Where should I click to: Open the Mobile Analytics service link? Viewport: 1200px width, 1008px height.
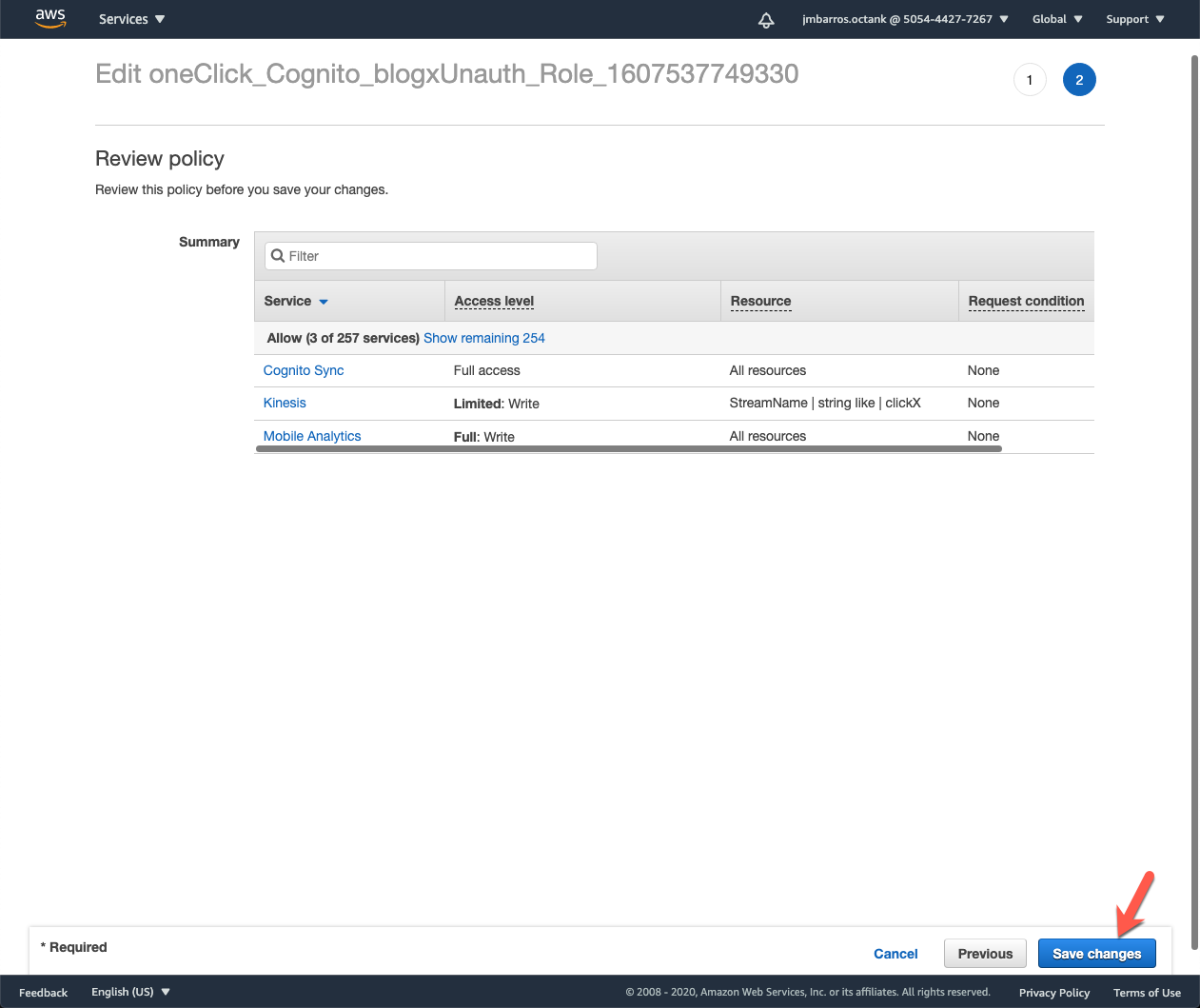[x=312, y=436]
